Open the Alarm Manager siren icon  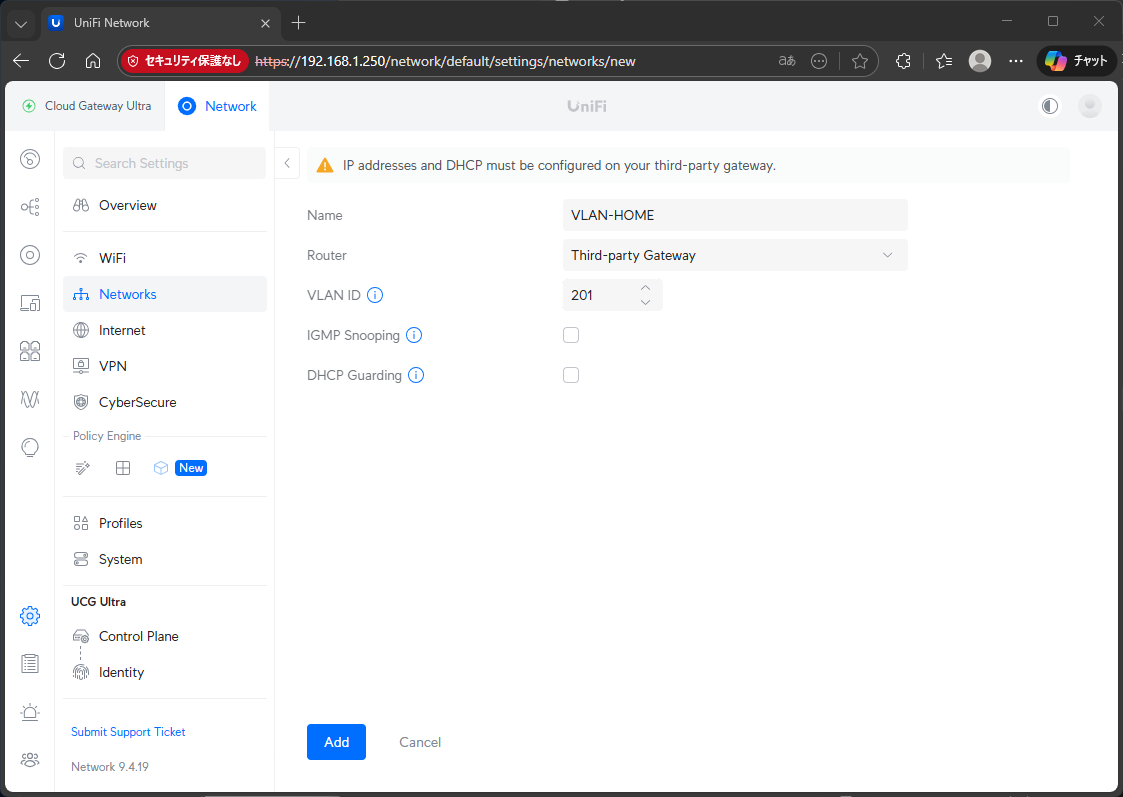[x=30, y=712]
